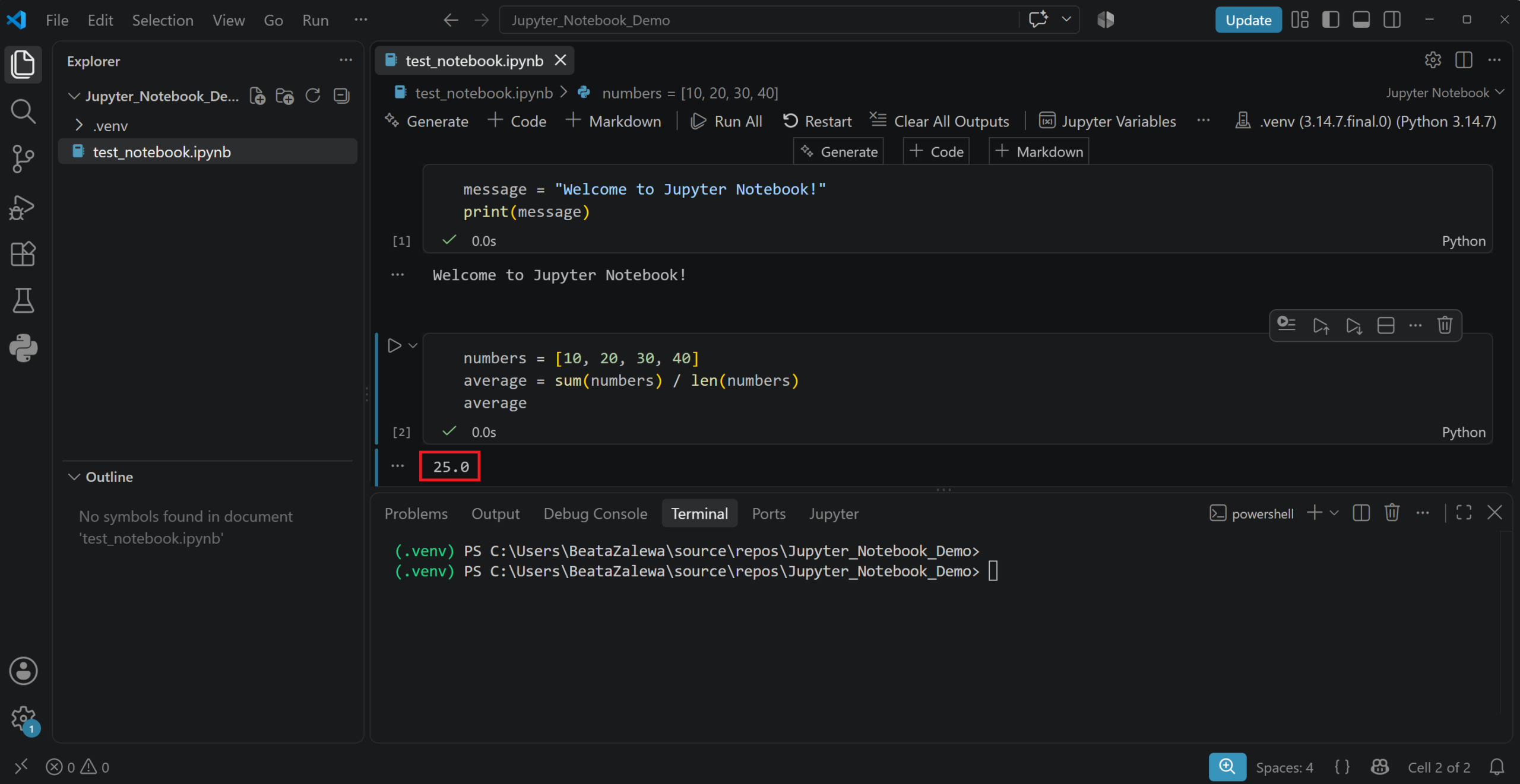Open remote window indicator in status bar
1520x784 pixels.
(x=21, y=767)
